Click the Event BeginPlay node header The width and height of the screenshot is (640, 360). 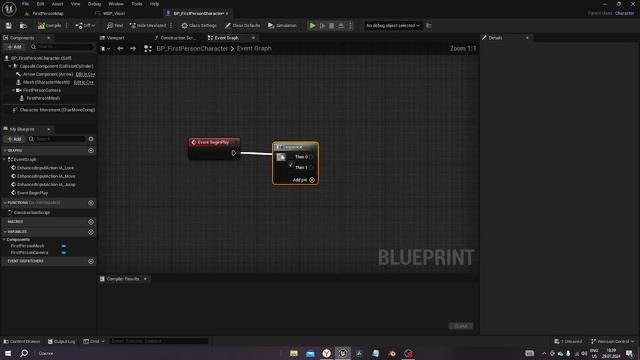(x=214, y=142)
